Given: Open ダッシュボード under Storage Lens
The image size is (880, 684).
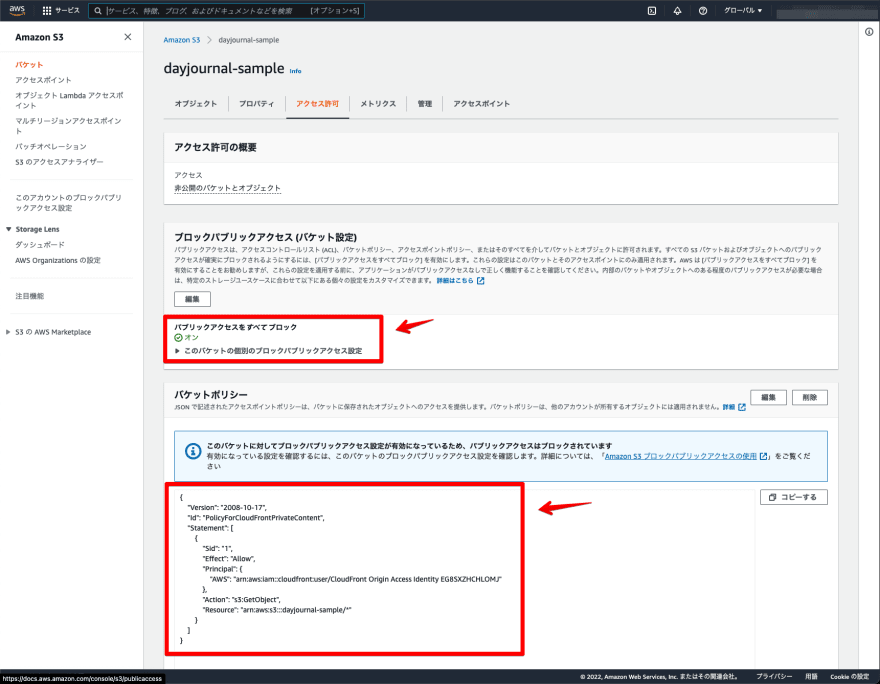Looking at the screenshot, I should (40, 245).
